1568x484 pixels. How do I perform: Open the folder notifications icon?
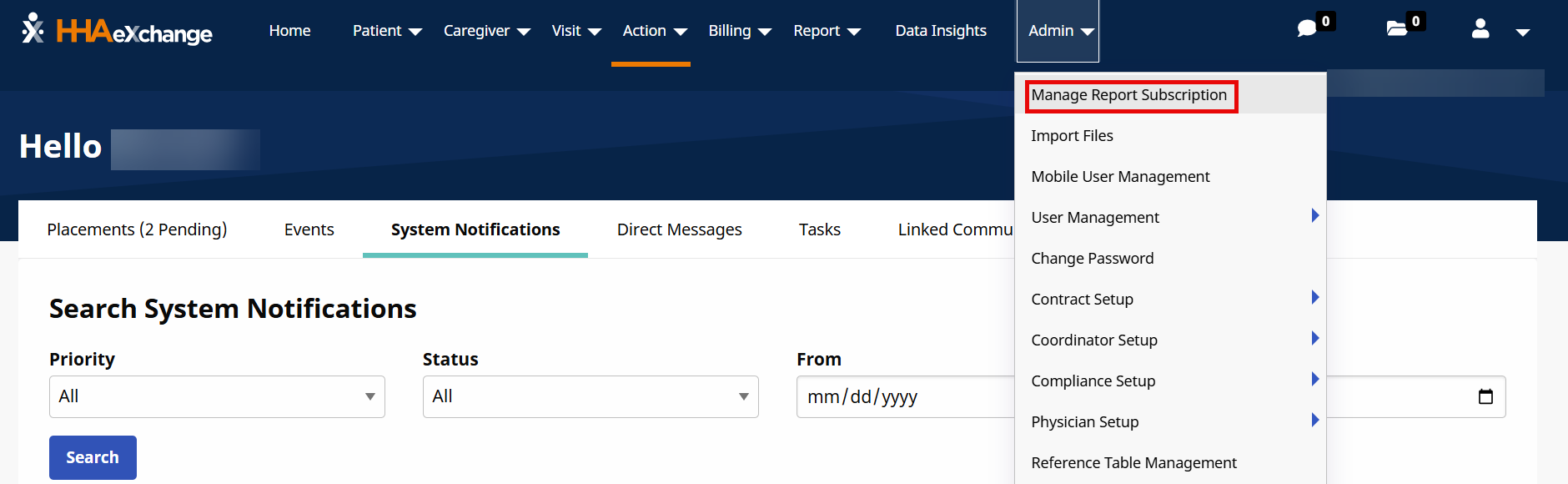[1397, 29]
